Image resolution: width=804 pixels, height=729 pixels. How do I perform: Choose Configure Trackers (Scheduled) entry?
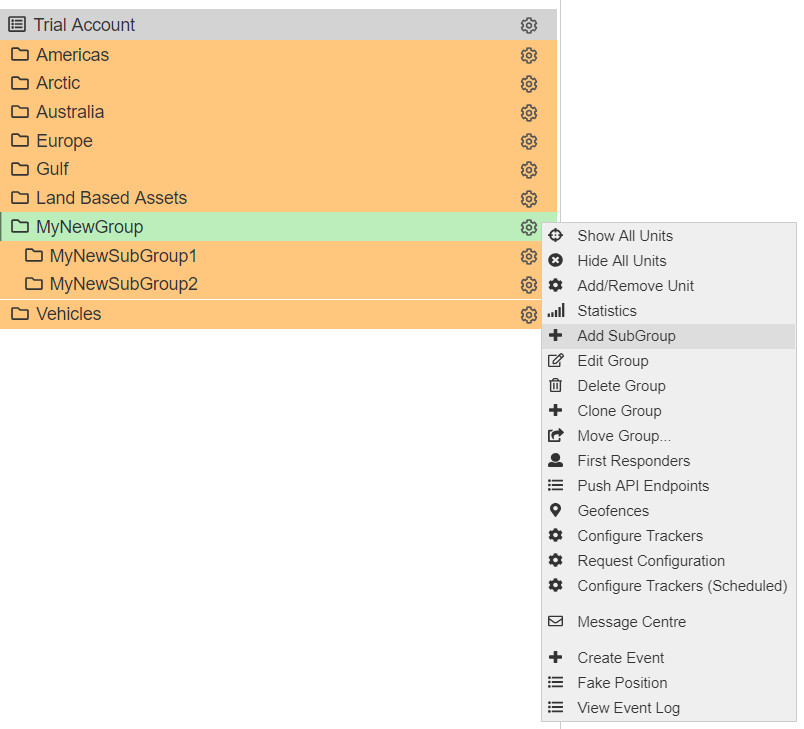click(x=669, y=586)
